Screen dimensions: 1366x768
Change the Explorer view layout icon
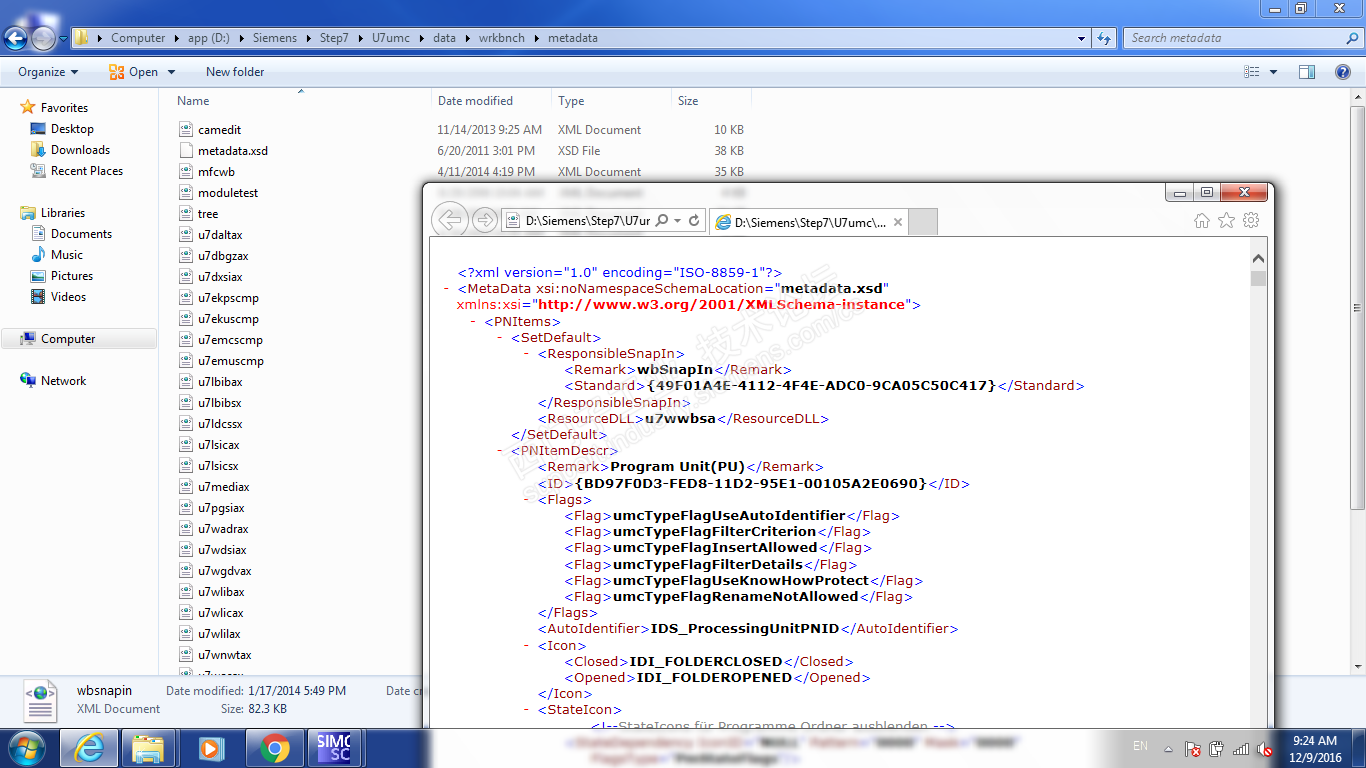[x=1251, y=72]
